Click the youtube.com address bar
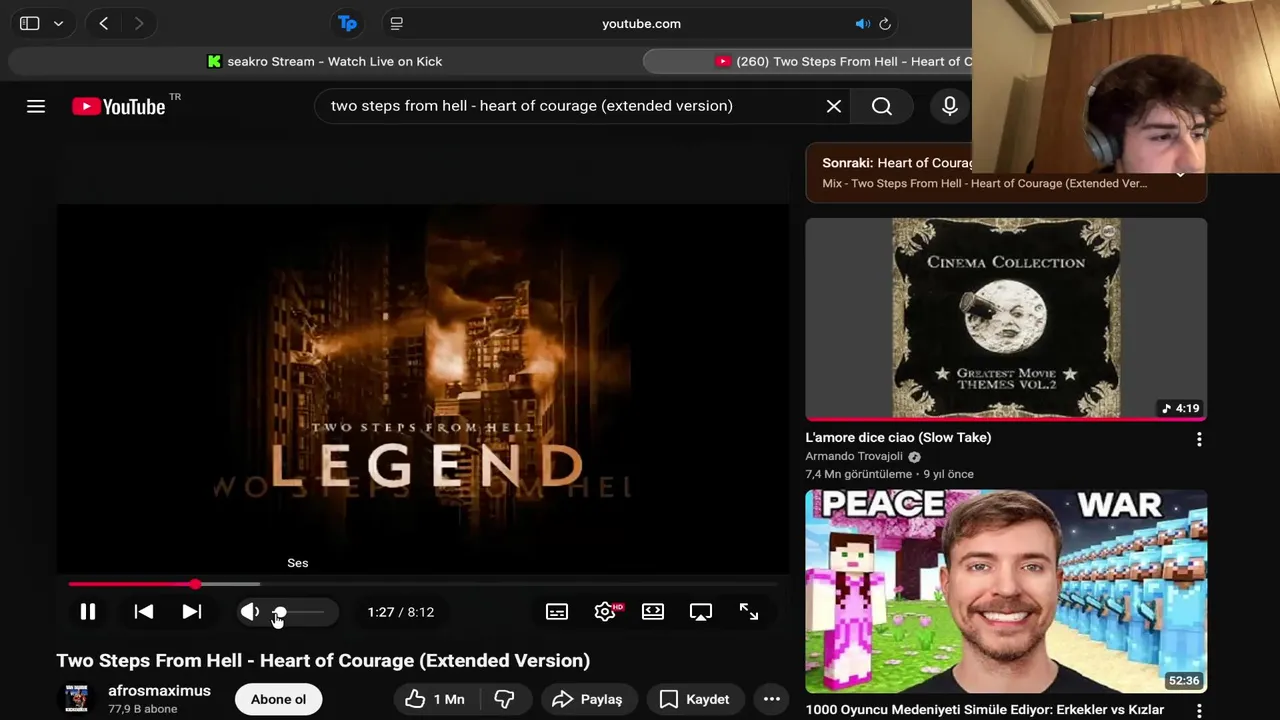 641,24
